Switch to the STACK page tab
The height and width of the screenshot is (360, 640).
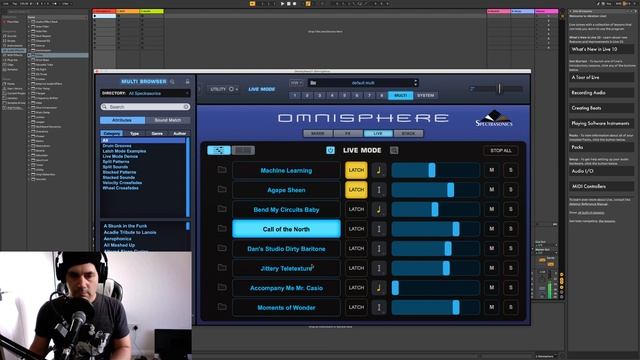[x=408, y=133]
